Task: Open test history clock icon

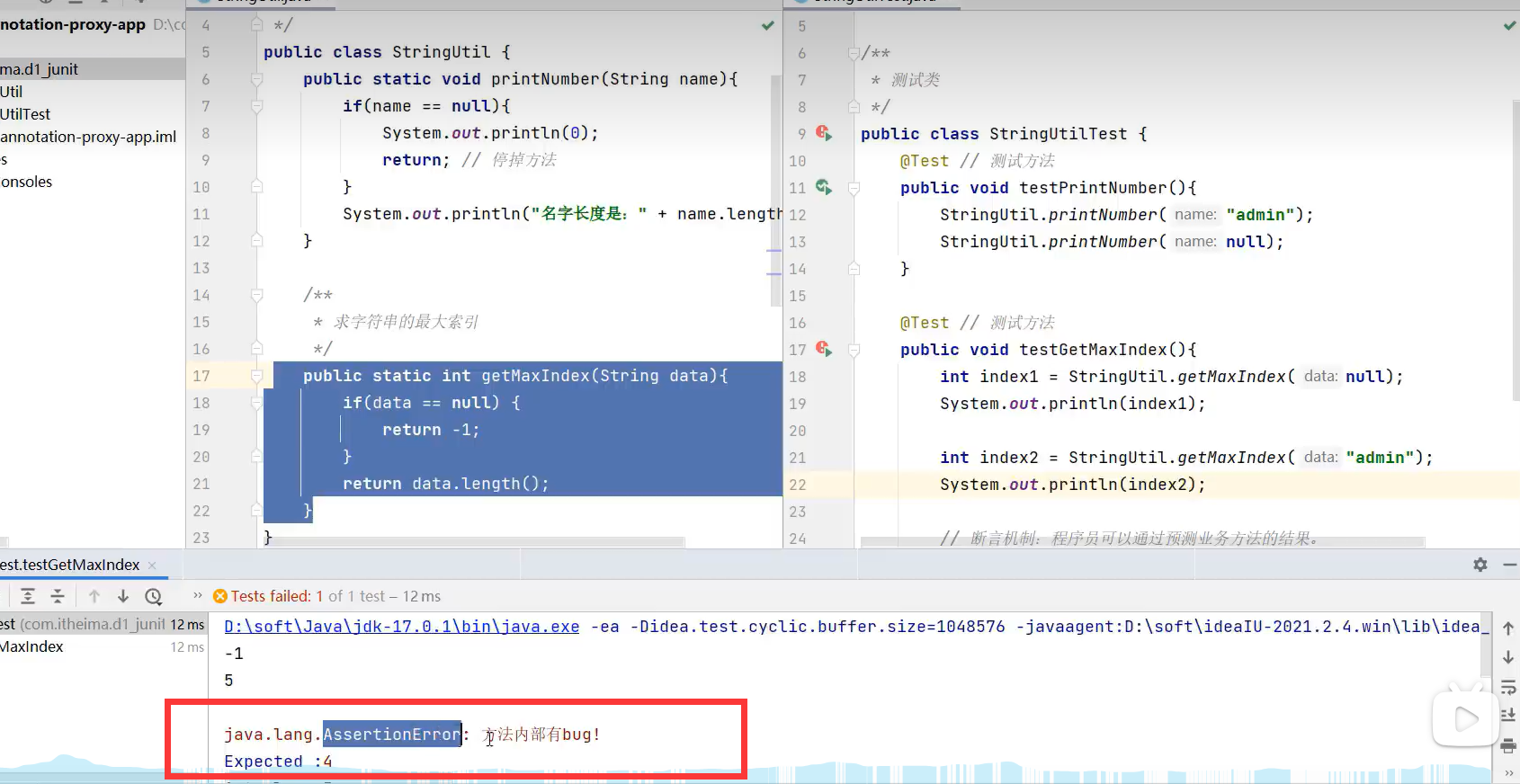Action: click(x=154, y=596)
